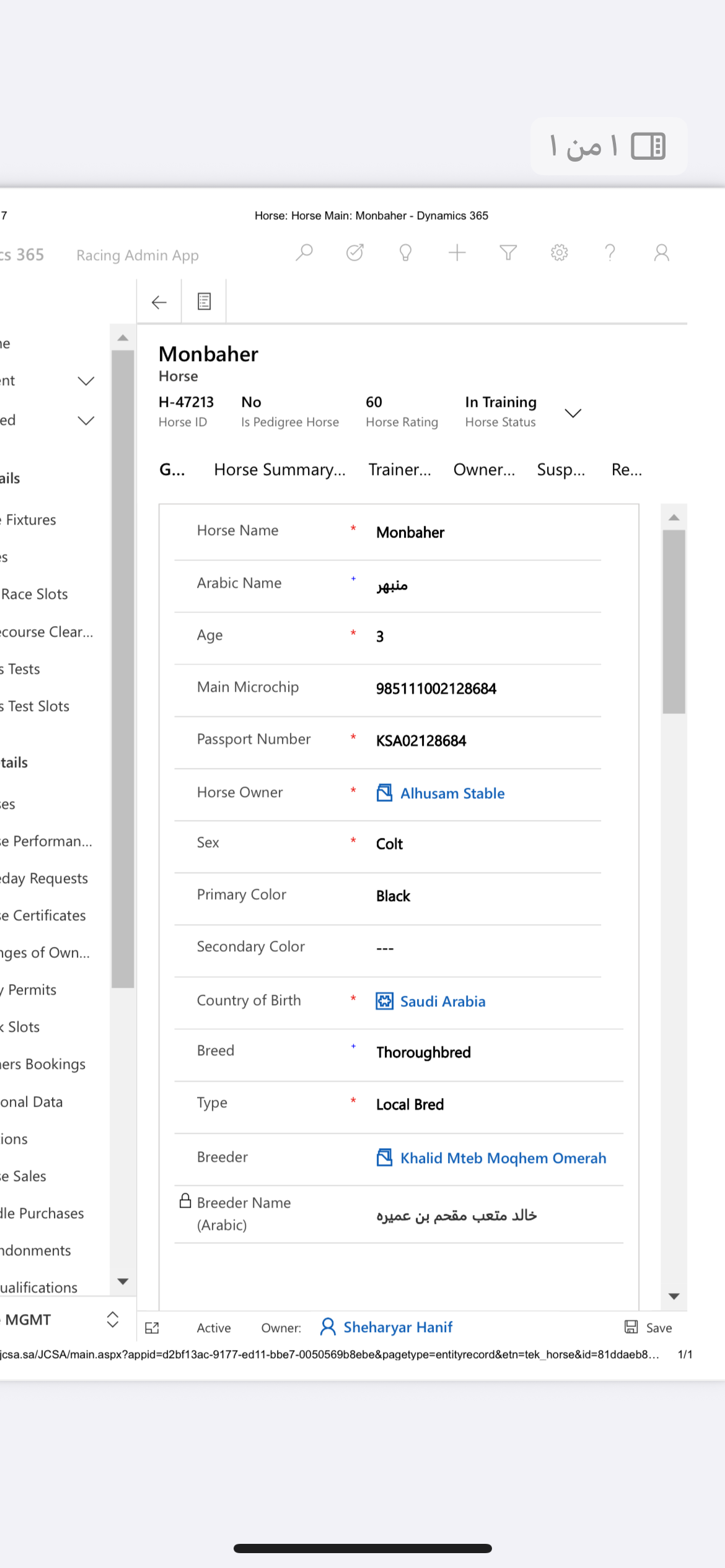Click the question mark help icon
Viewport: 725px width, 1568px height.
[610, 253]
